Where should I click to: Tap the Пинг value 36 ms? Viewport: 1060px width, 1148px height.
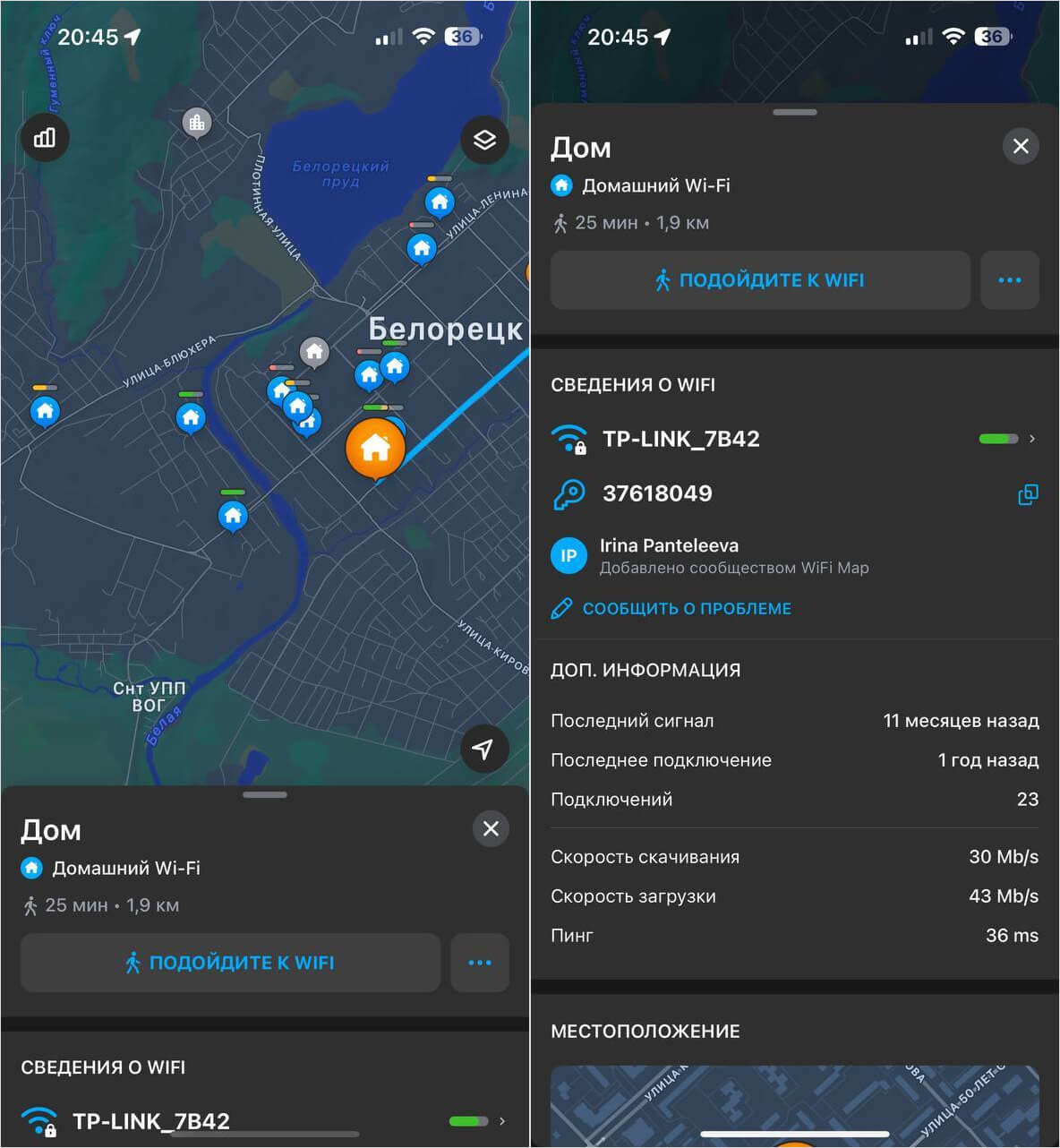(1012, 936)
